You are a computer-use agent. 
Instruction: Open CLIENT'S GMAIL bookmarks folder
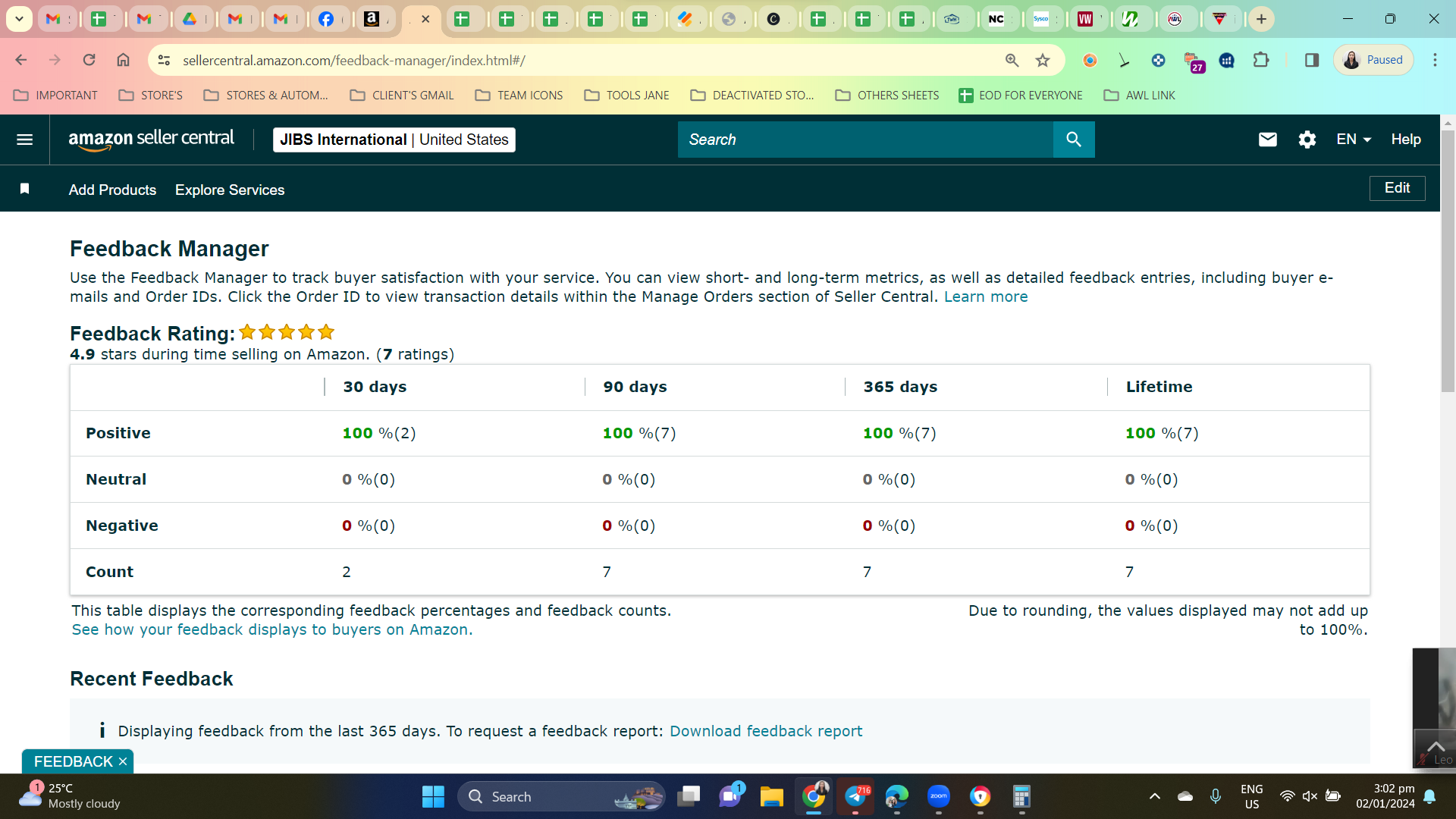[402, 95]
